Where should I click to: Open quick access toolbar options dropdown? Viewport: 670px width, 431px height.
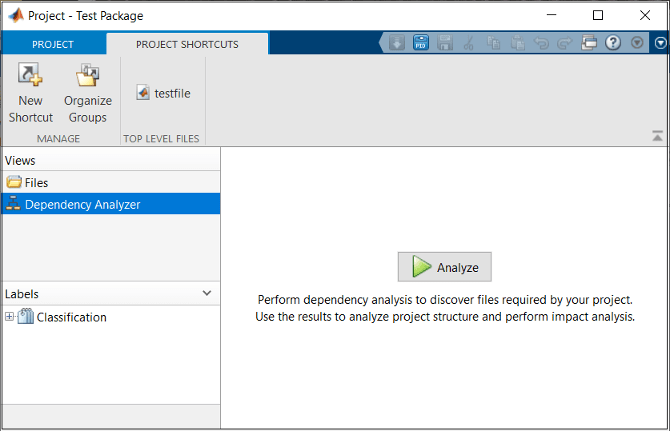click(637, 43)
